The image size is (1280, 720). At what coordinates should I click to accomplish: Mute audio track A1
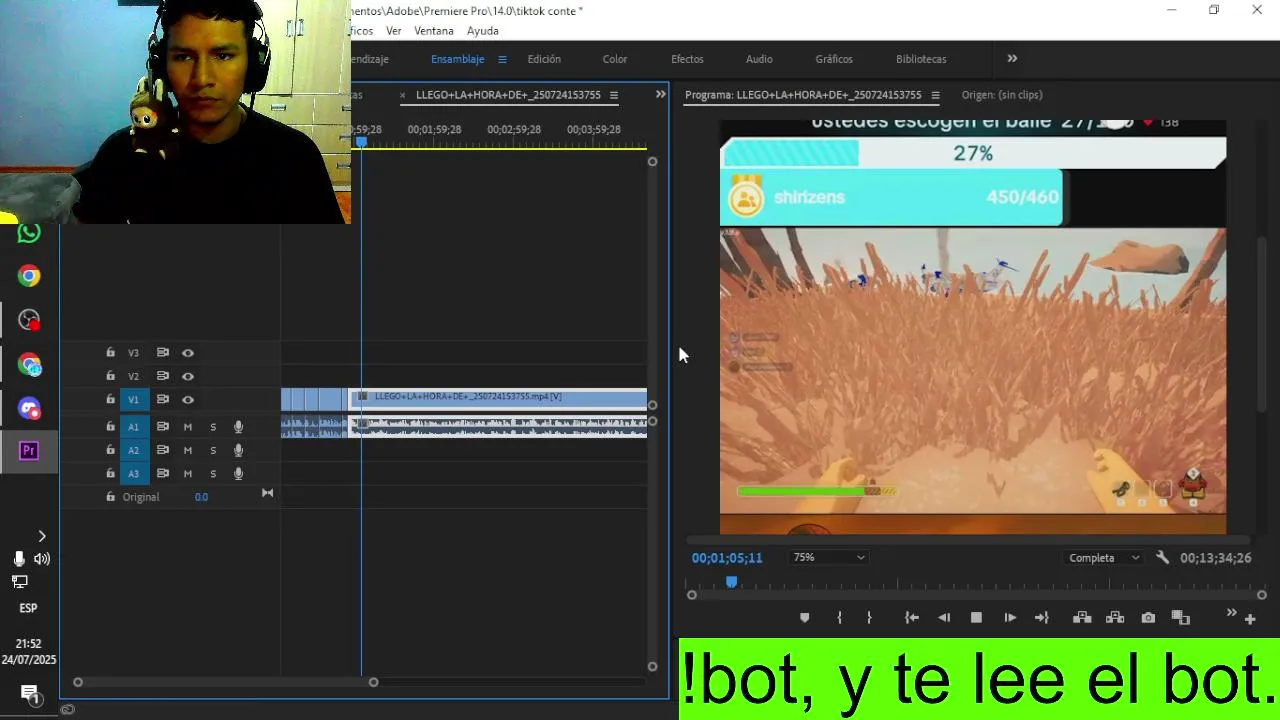point(187,427)
